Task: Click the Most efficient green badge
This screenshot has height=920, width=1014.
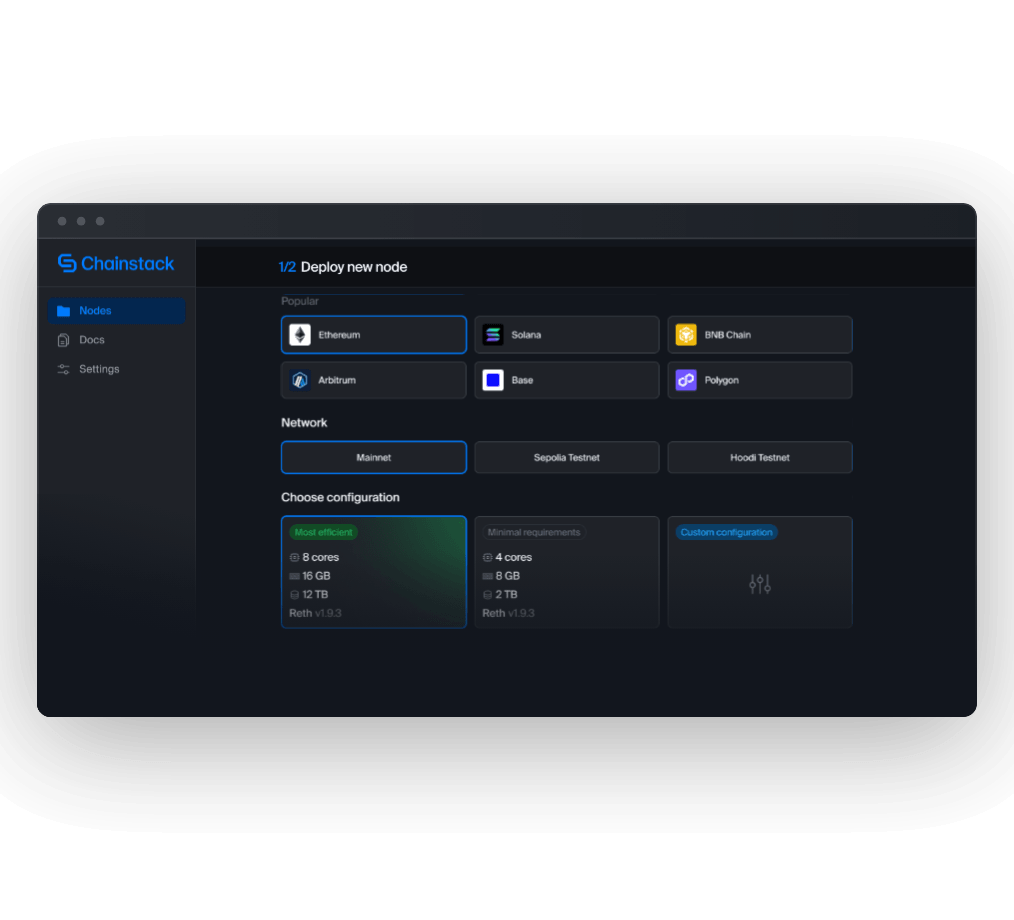Action: [x=323, y=533]
